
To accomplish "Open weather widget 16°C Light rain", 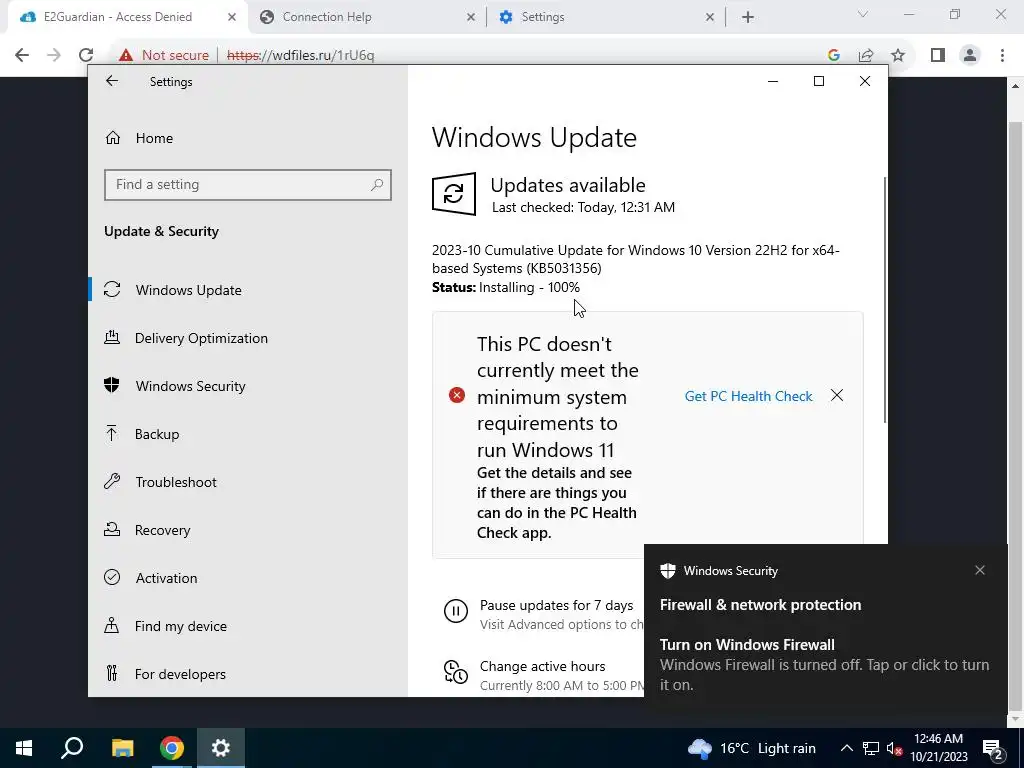I will (752, 748).
